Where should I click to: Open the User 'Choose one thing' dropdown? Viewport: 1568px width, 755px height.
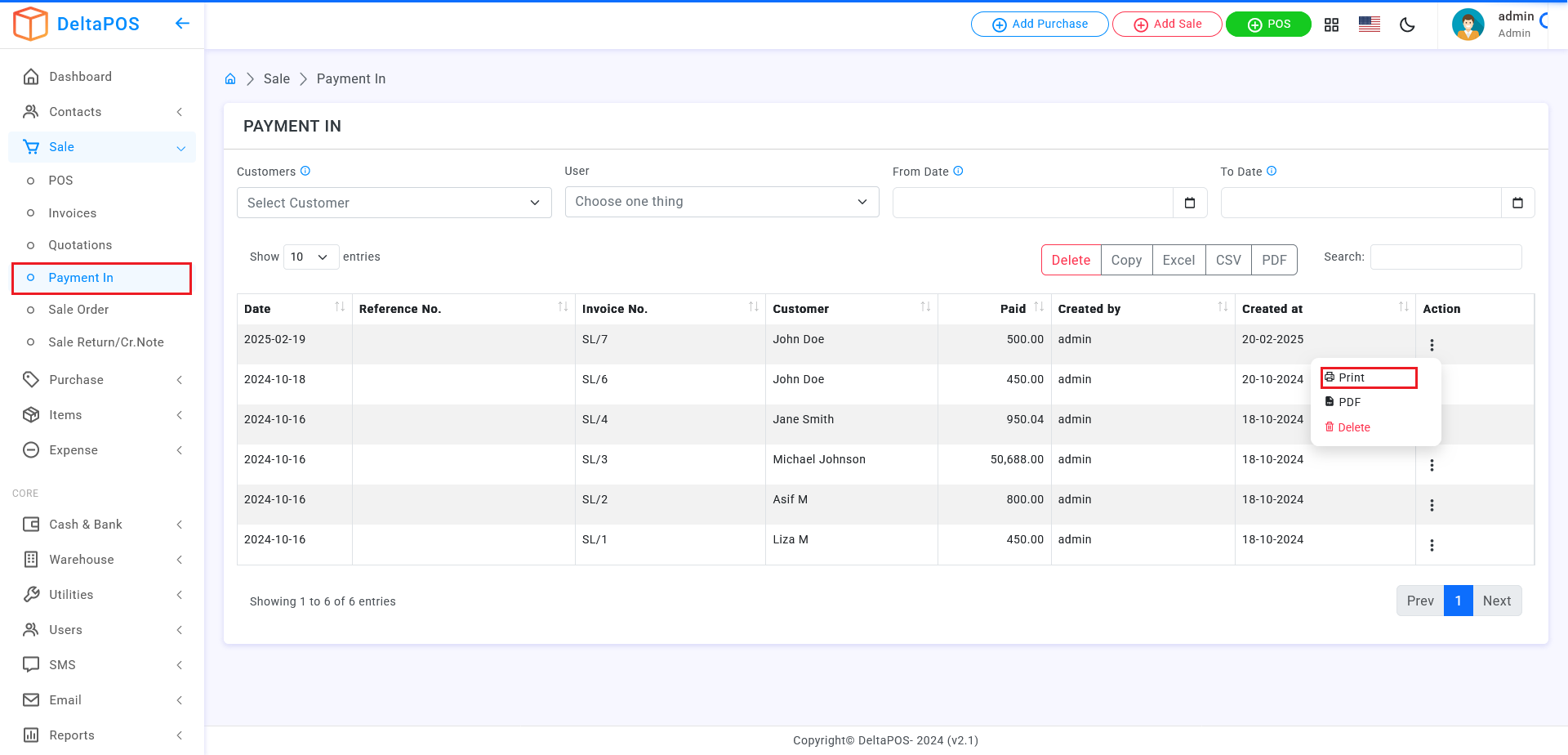click(x=721, y=202)
